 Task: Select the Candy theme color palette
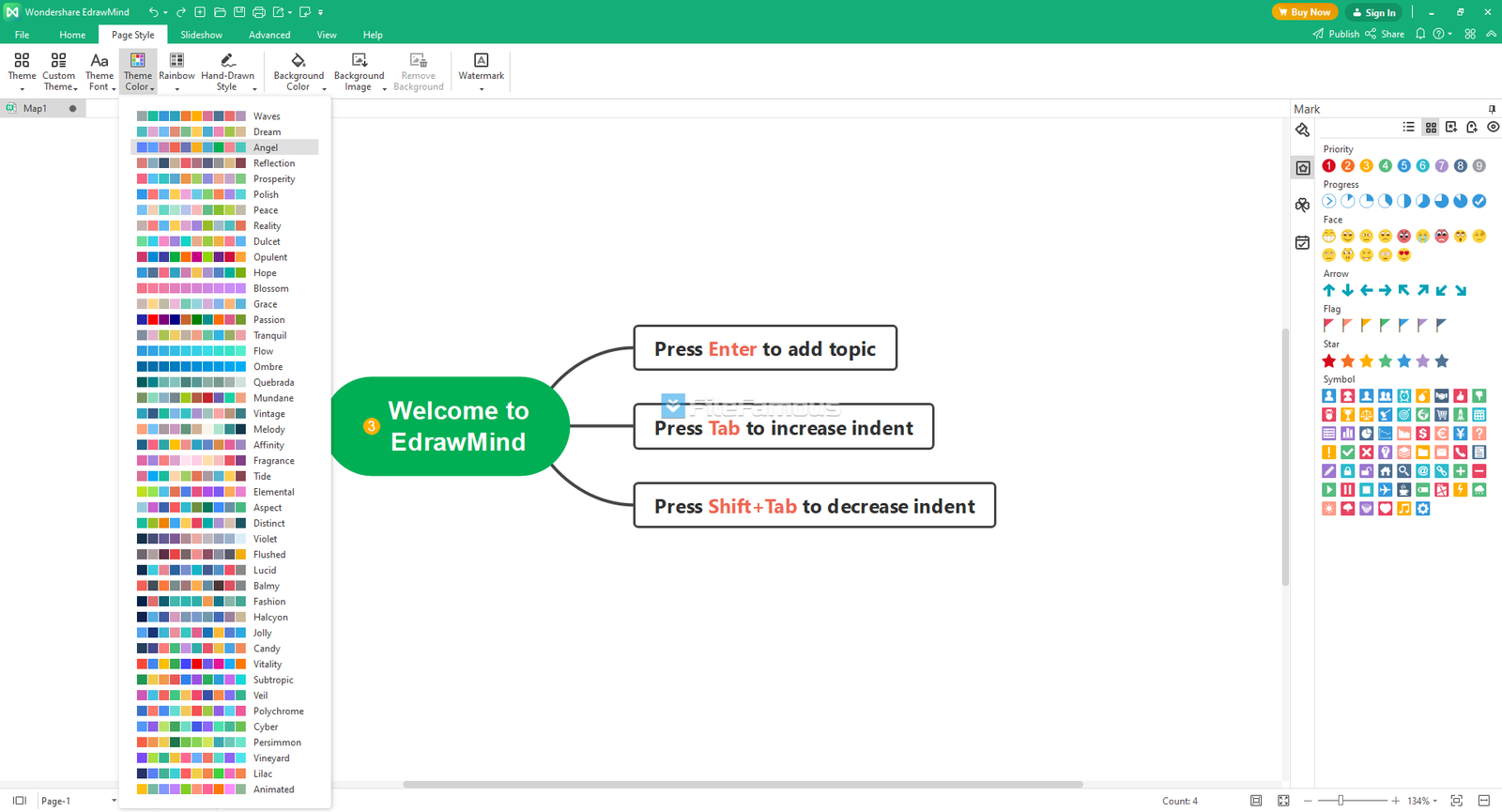pyautogui.click(x=225, y=649)
